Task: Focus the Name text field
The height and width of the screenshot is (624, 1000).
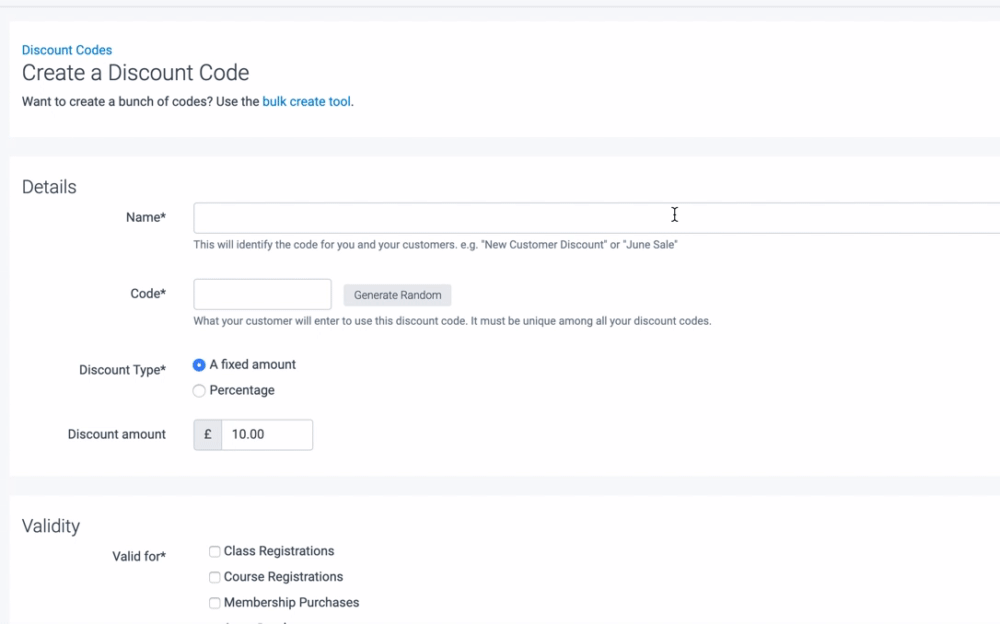Action: (x=596, y=218)
